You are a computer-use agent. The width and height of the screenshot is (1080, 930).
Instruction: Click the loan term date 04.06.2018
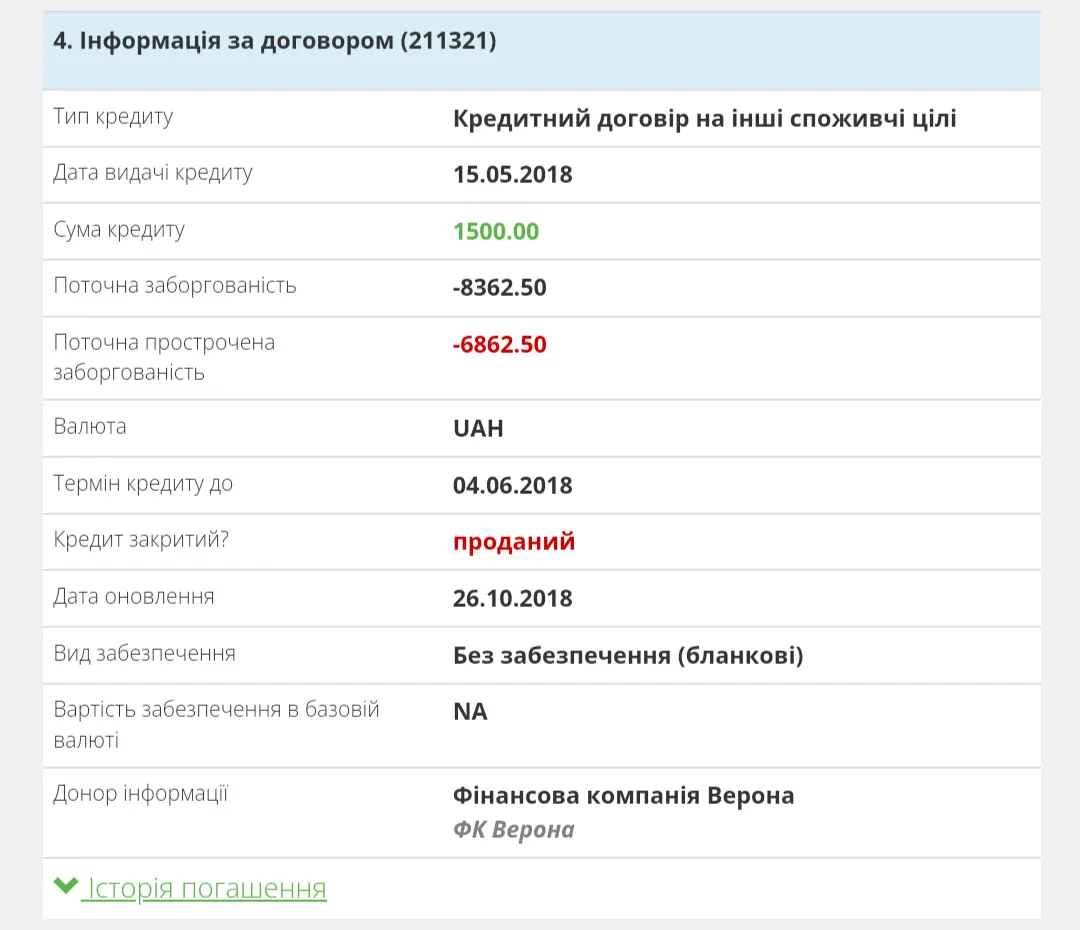pyautogui.click(x=512, y=486)
